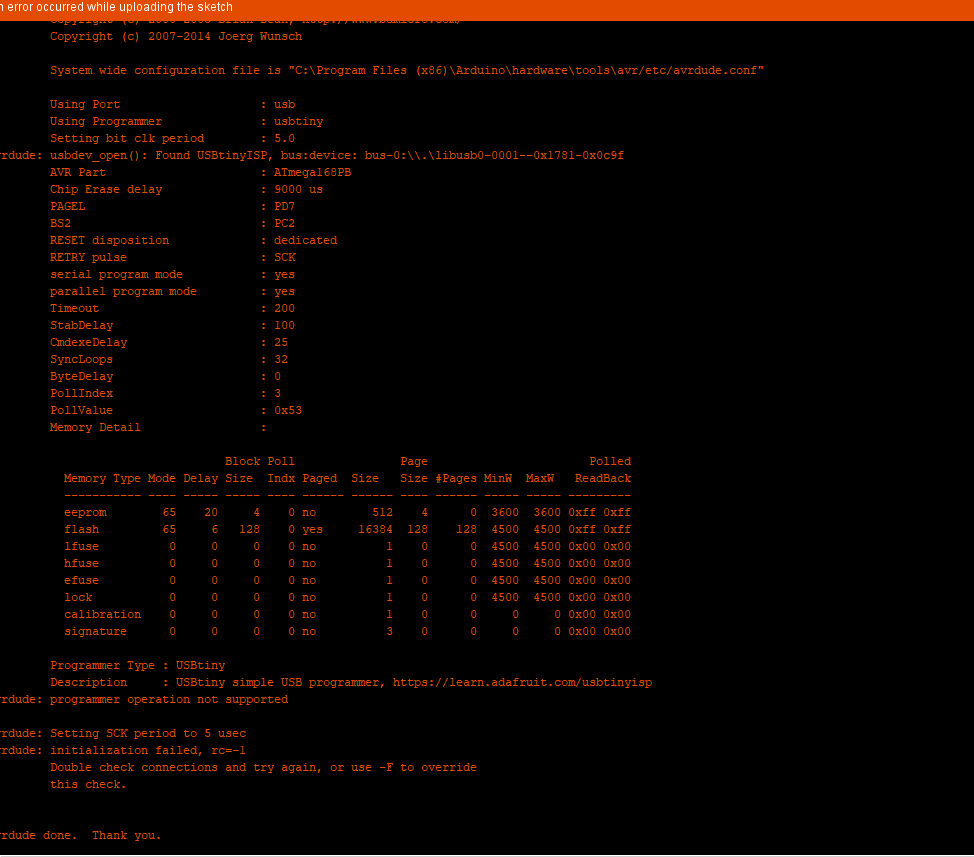Click the 'usbtiny' programmer value
The image size is (974, 857).
(299, 122)
